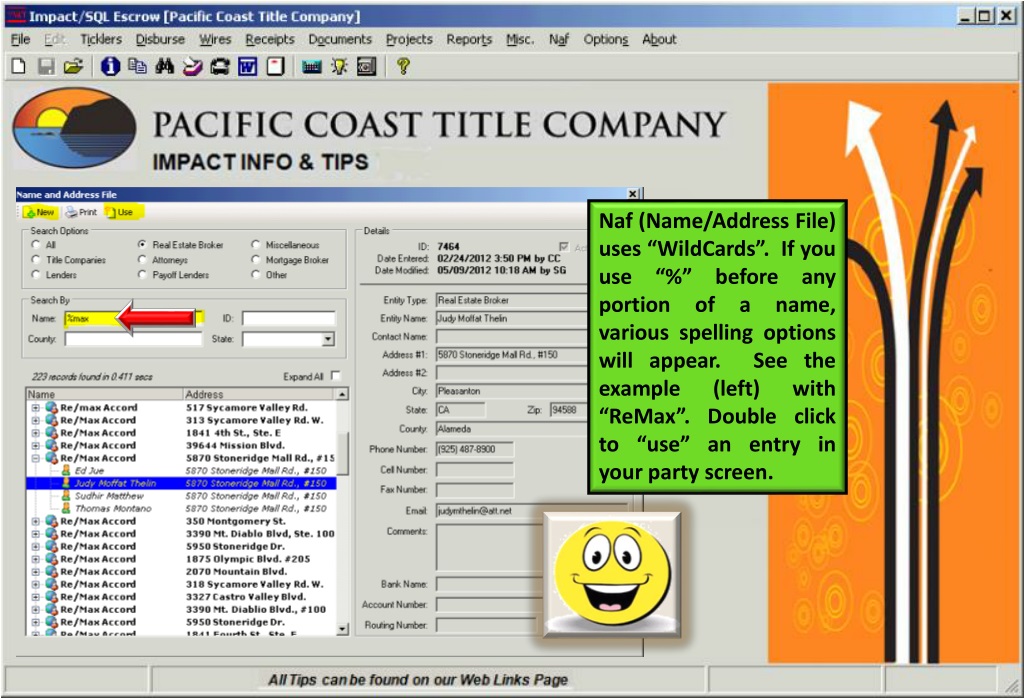Expand the row at 313 Sycamore Valley Rd. W.
This screenshot has width=1024, height=698.
(35, 420)
